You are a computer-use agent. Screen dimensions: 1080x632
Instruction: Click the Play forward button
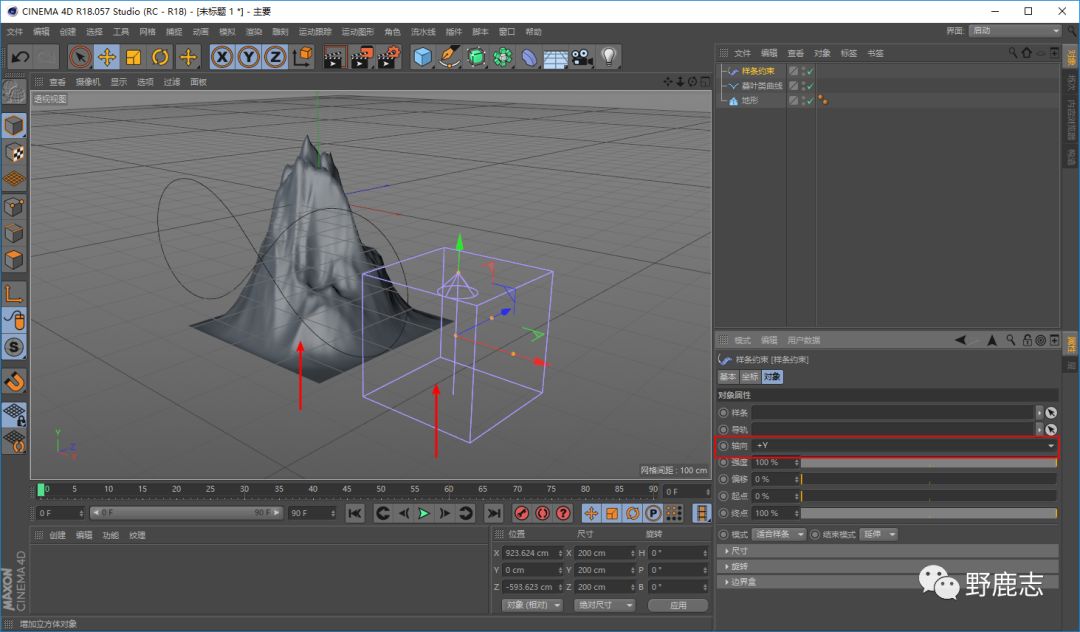(x=424, y=513)
